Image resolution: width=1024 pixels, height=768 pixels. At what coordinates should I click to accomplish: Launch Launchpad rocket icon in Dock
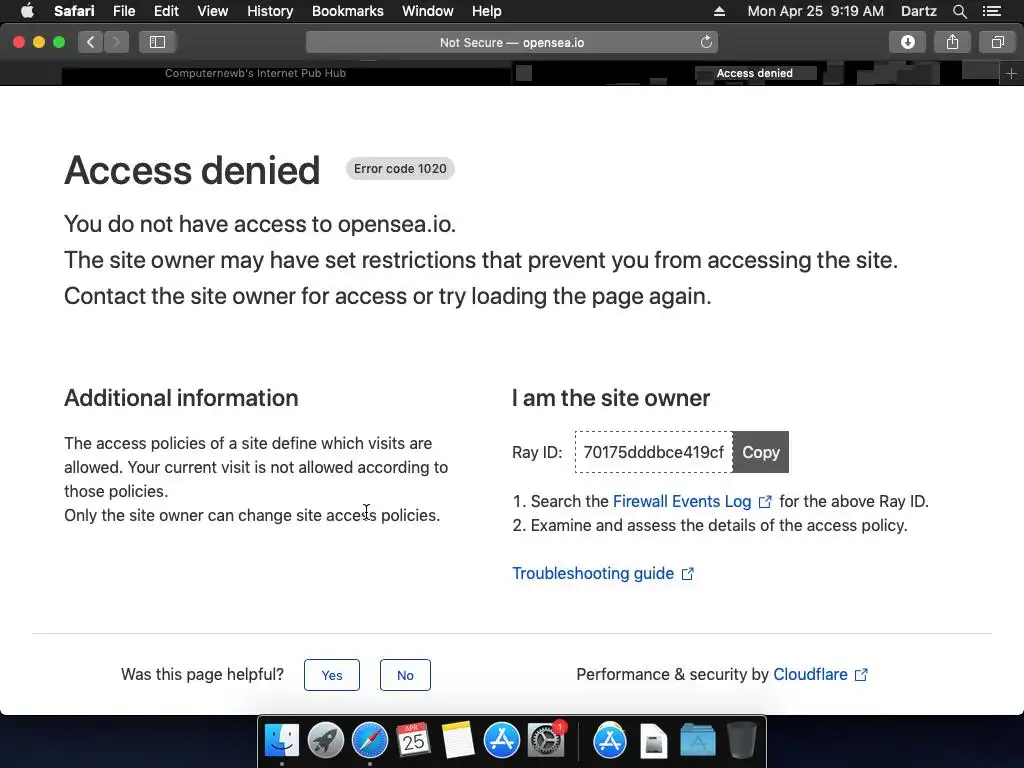pos(325,741)
